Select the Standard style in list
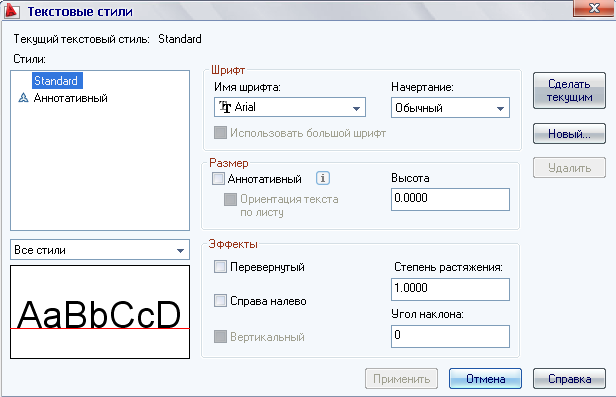The width and height of the screenshot is (616, 397). (57, 80)
